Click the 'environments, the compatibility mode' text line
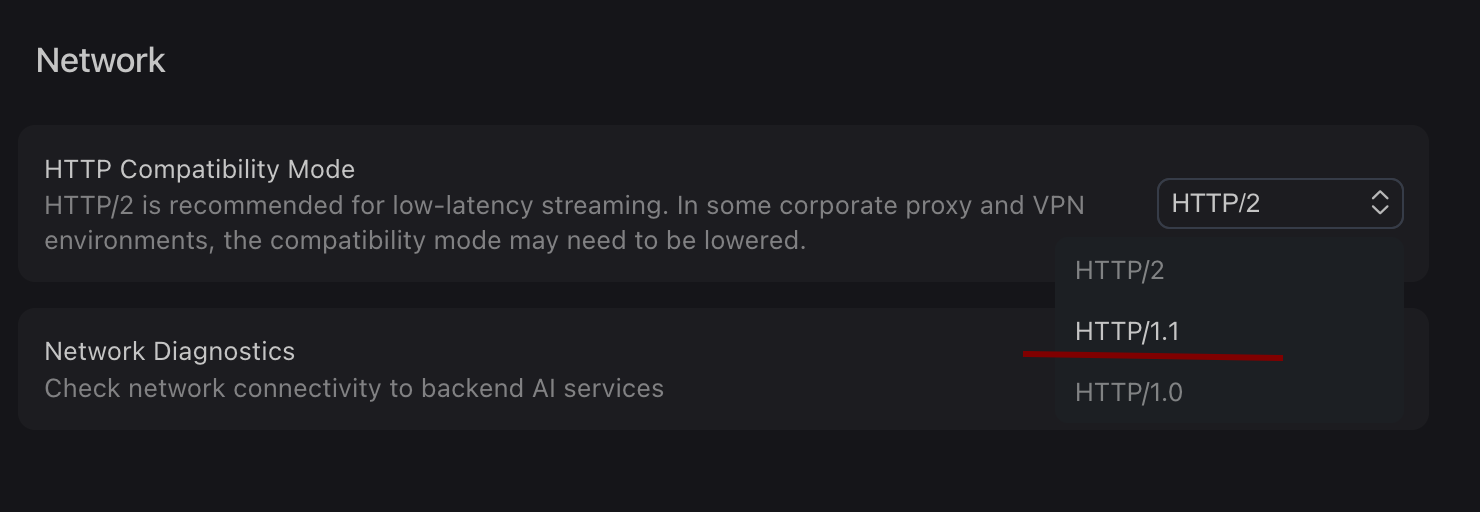This screenshot has height=512, width=1480. click(425, 241)
